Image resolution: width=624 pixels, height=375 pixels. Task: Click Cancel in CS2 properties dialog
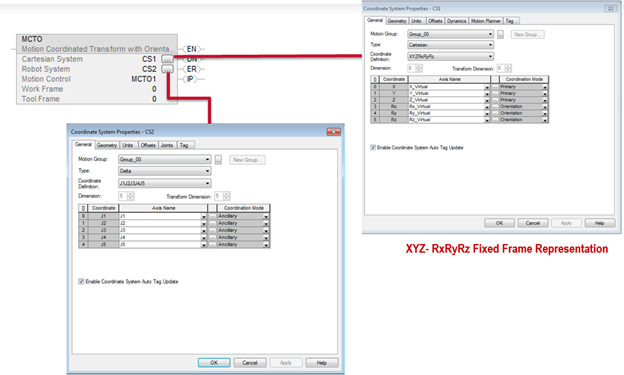(x=250, y=363)
